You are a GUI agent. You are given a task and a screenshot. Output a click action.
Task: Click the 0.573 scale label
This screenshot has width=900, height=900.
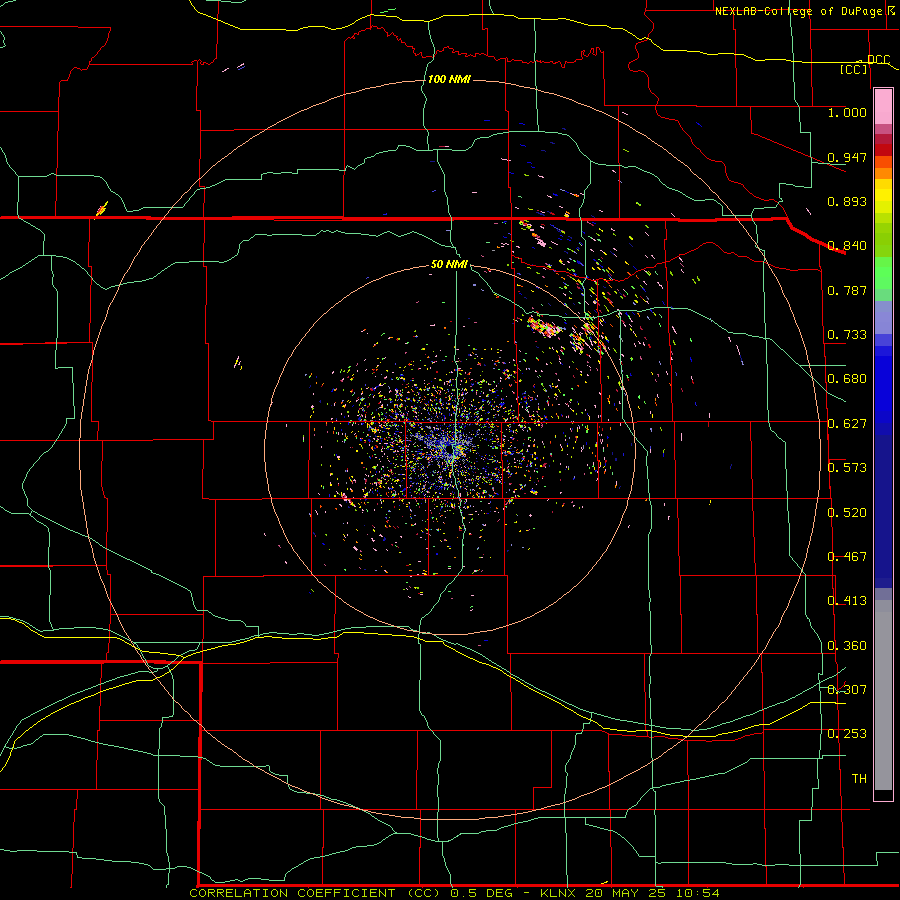[847, 468]
